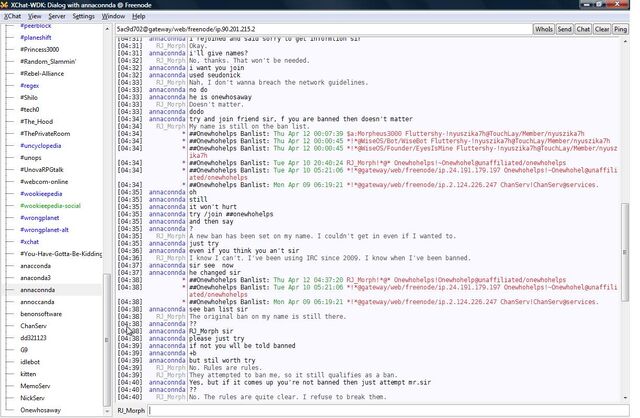Click the WhoIs button

click(544, 29)
